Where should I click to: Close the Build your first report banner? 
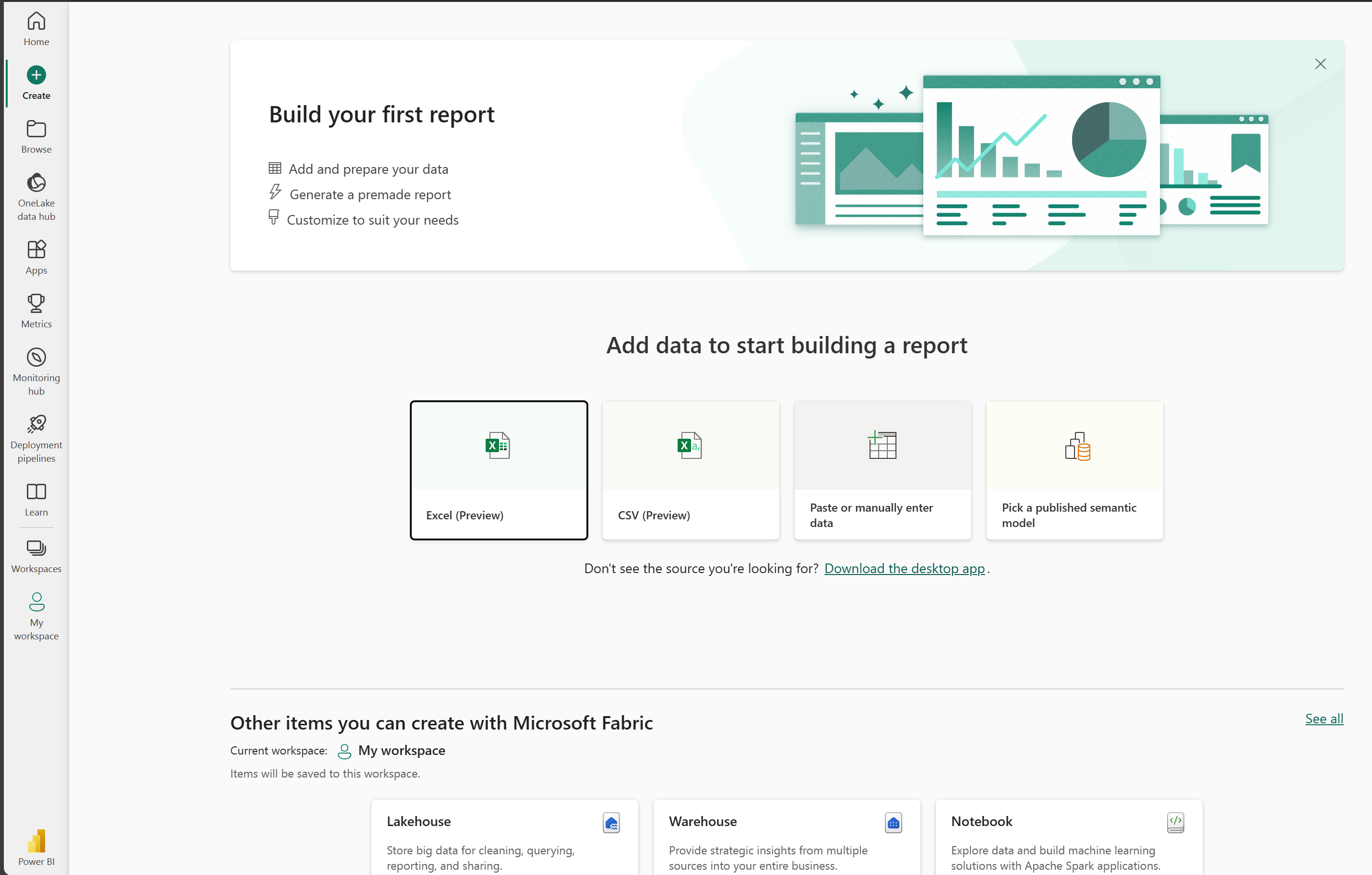(1321, 64)
